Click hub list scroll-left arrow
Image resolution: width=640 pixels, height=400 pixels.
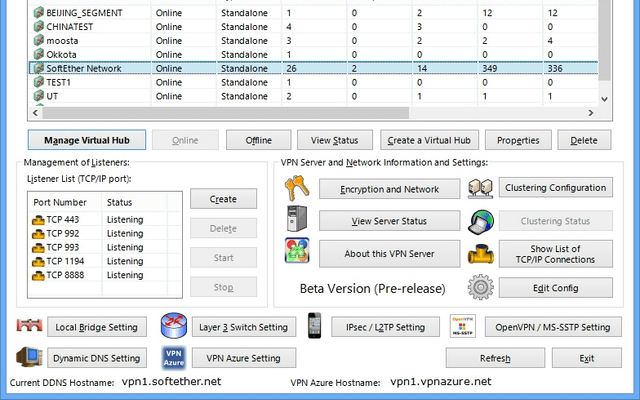click(x=35, y=113)
